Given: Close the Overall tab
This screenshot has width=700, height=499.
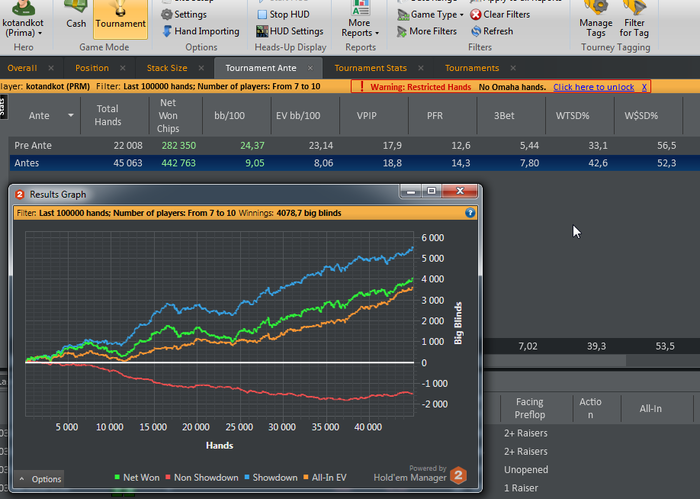Looking at the screenshot, I should 51,68.
